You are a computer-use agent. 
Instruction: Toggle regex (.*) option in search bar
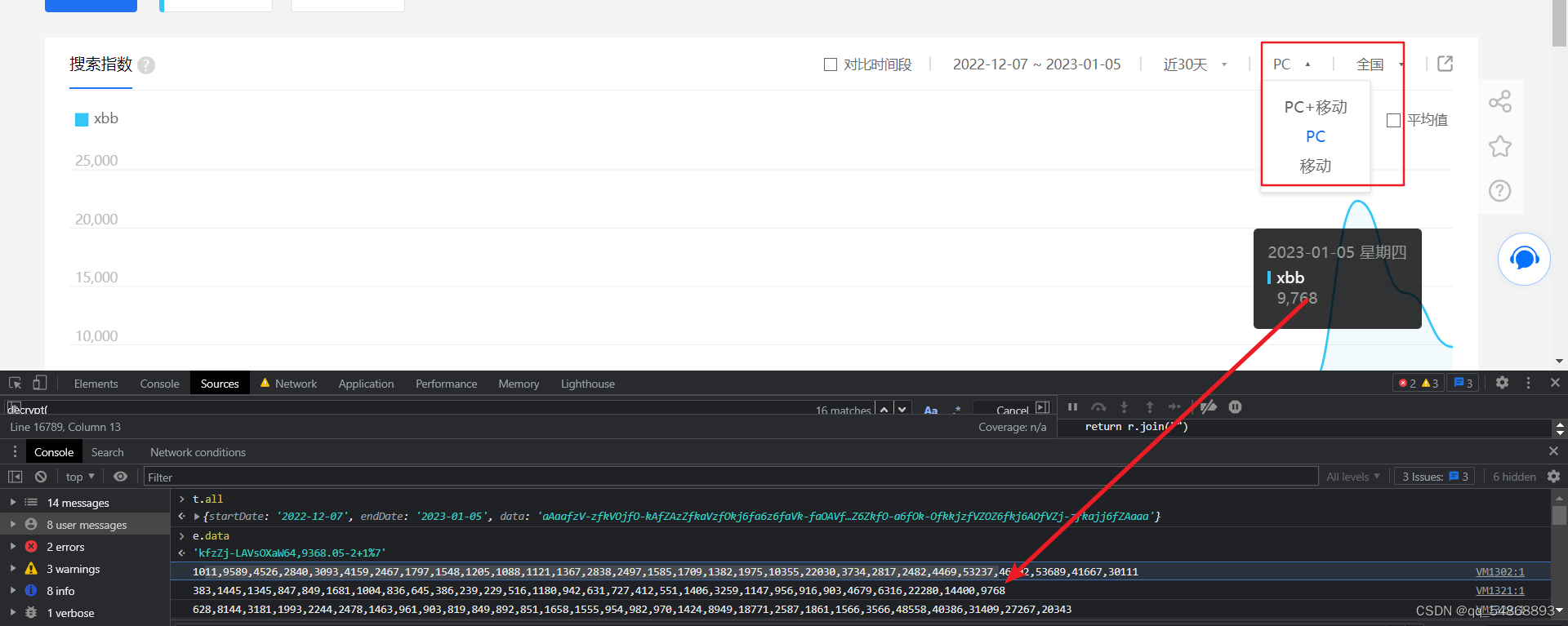tap(956, 410)
